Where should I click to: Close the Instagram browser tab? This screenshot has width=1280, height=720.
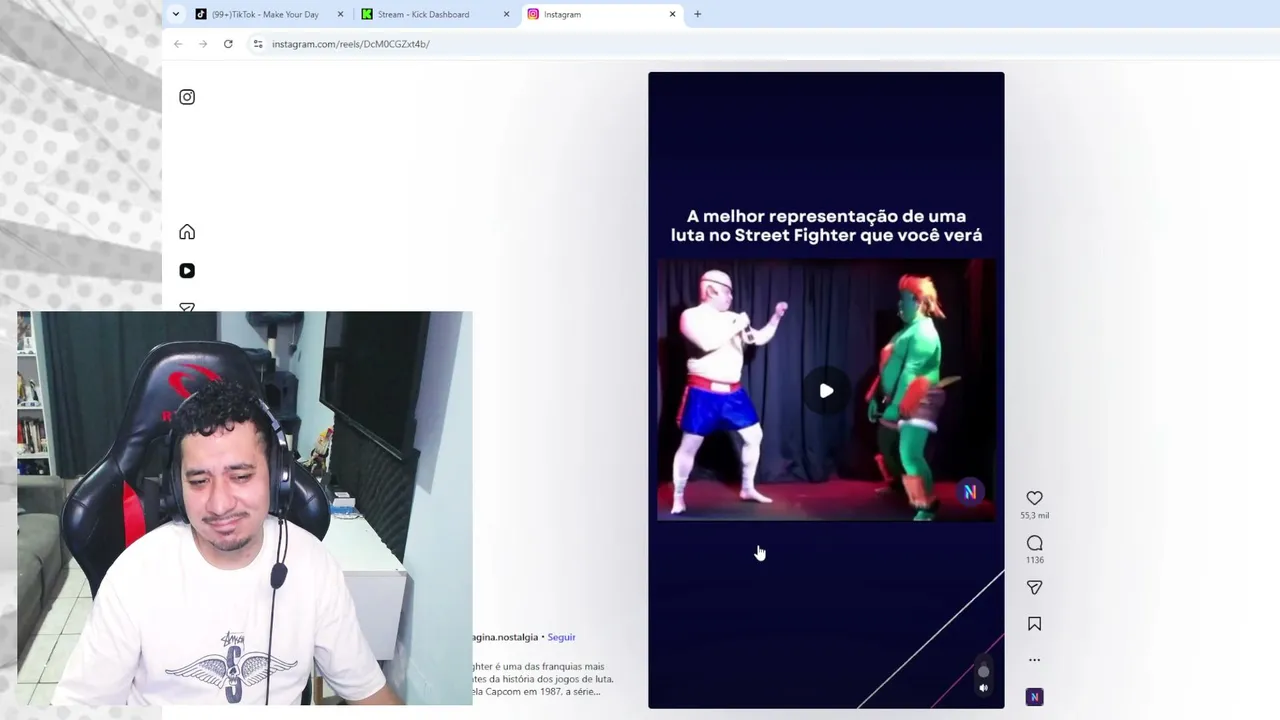click(672, 14)
